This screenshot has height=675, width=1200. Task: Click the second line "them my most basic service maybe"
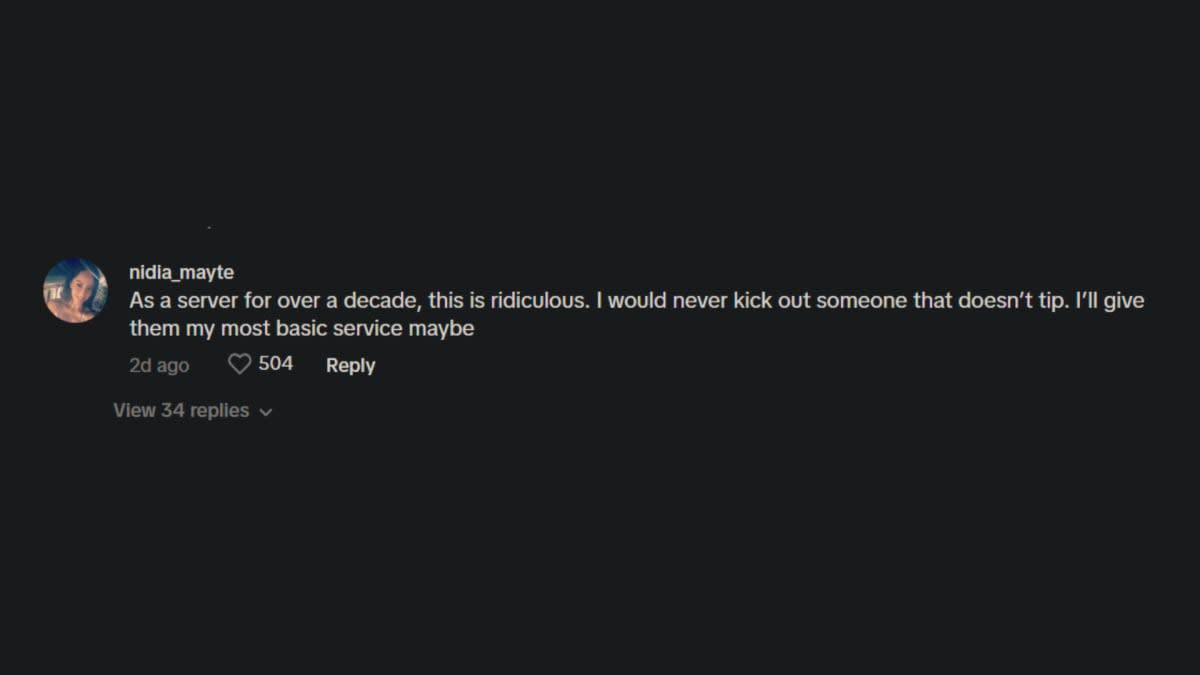tap(301, 328)
